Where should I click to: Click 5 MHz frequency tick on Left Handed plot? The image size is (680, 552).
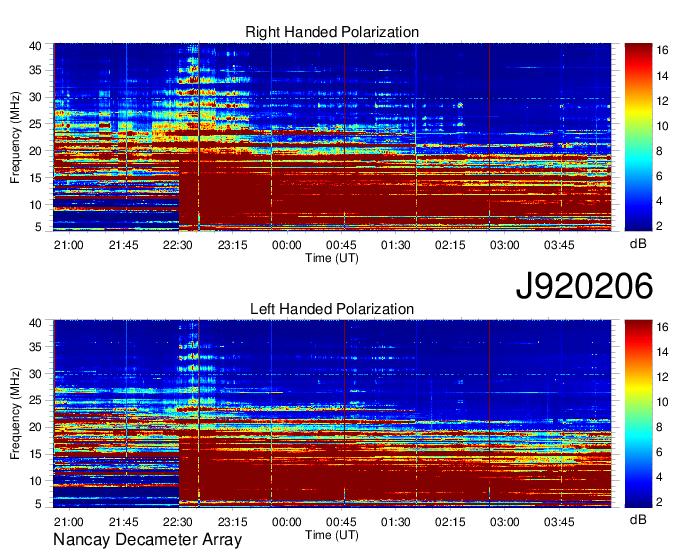coord(39,504)
